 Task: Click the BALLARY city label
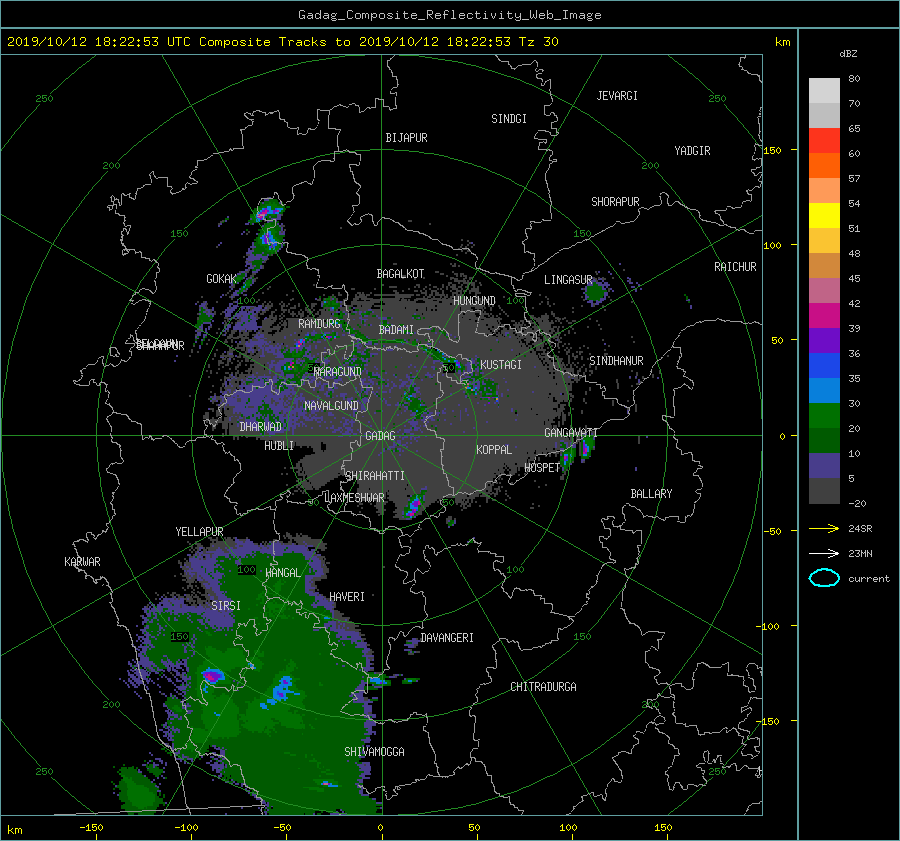[x=651, y=494]
